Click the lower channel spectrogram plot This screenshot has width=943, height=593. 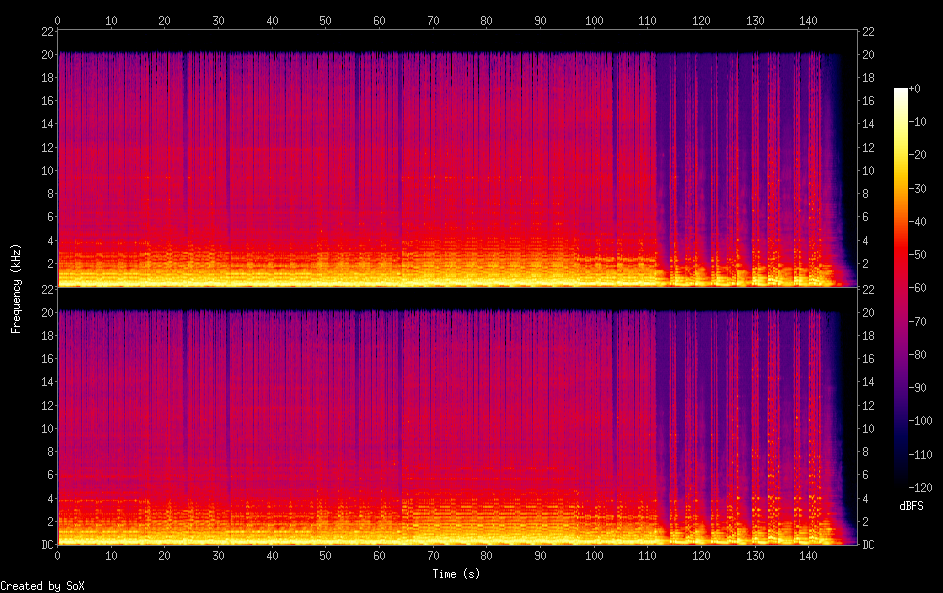coord(457,417)
